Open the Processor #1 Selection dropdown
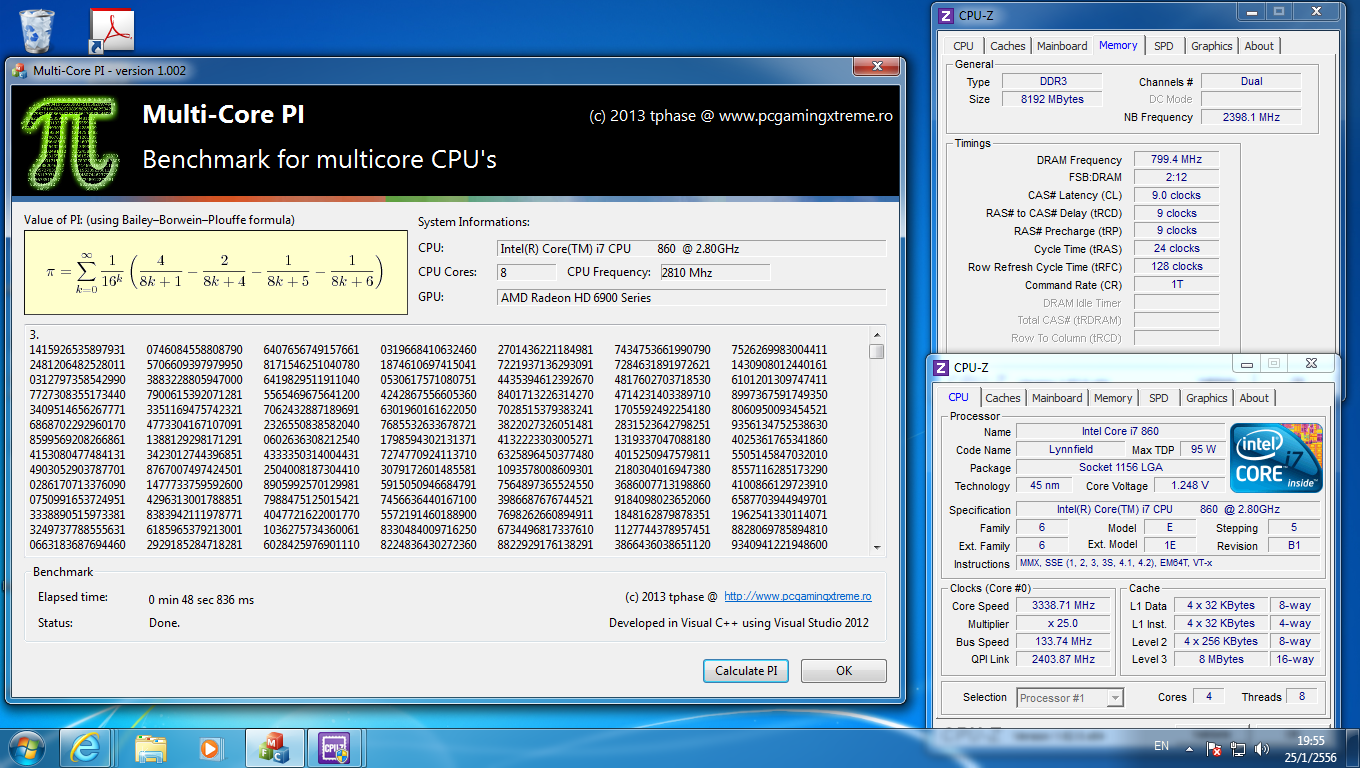The width and height of the screenshot is (1360, 768). (x=1071, y=698)
